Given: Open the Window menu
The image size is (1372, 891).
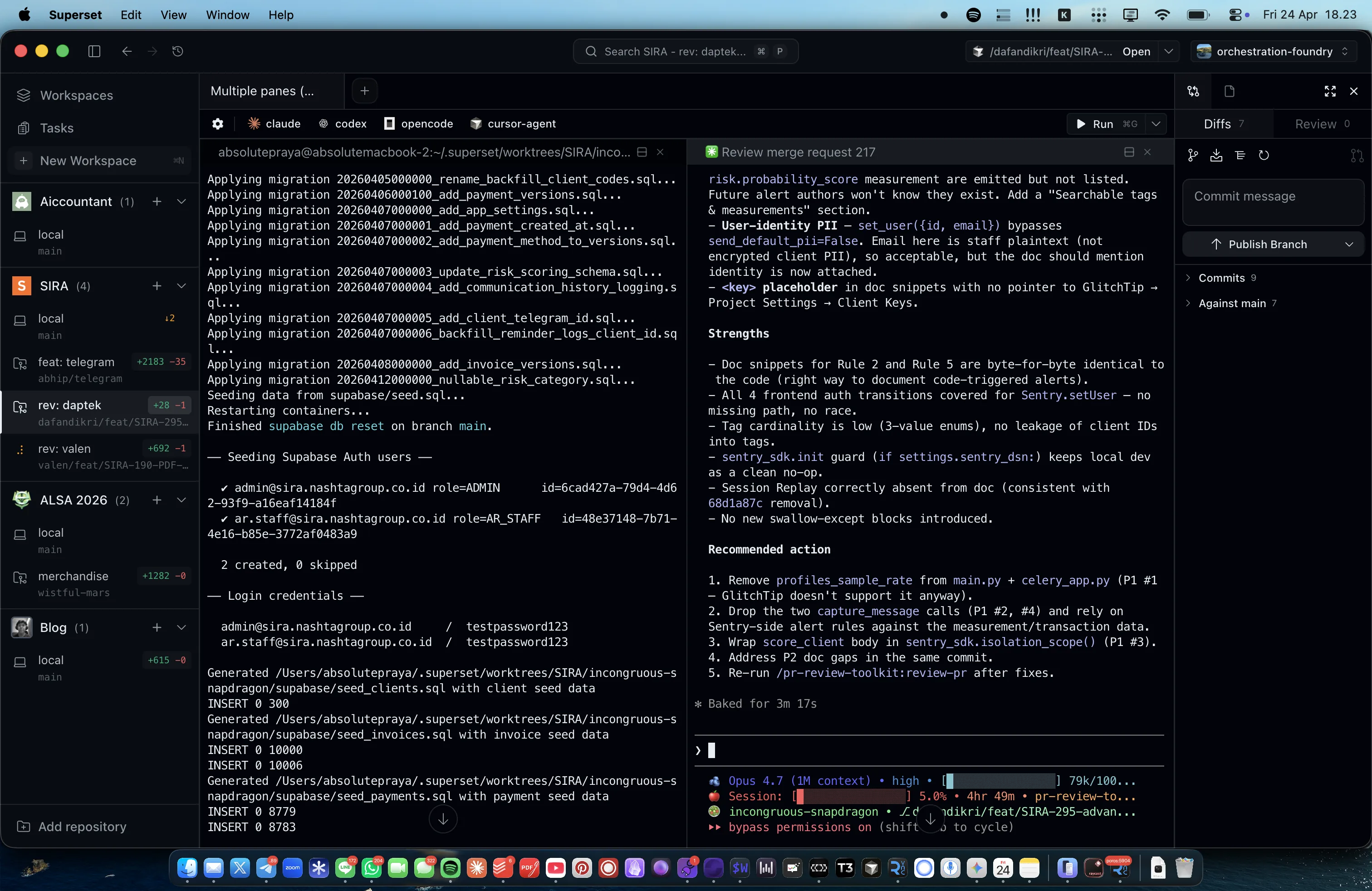Looking at the screenshot, I should coord(227,15).
